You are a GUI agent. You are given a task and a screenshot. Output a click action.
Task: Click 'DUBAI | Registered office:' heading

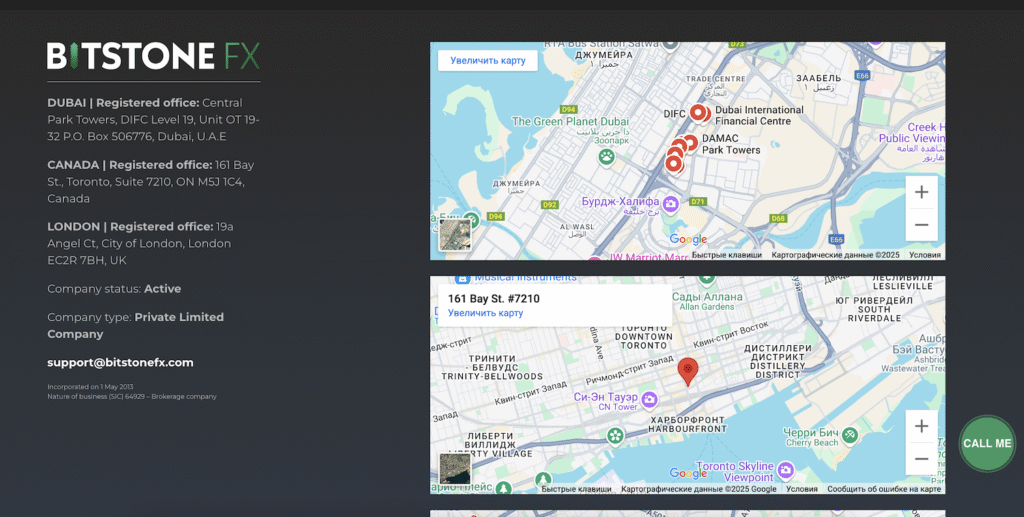pos(123,102)
